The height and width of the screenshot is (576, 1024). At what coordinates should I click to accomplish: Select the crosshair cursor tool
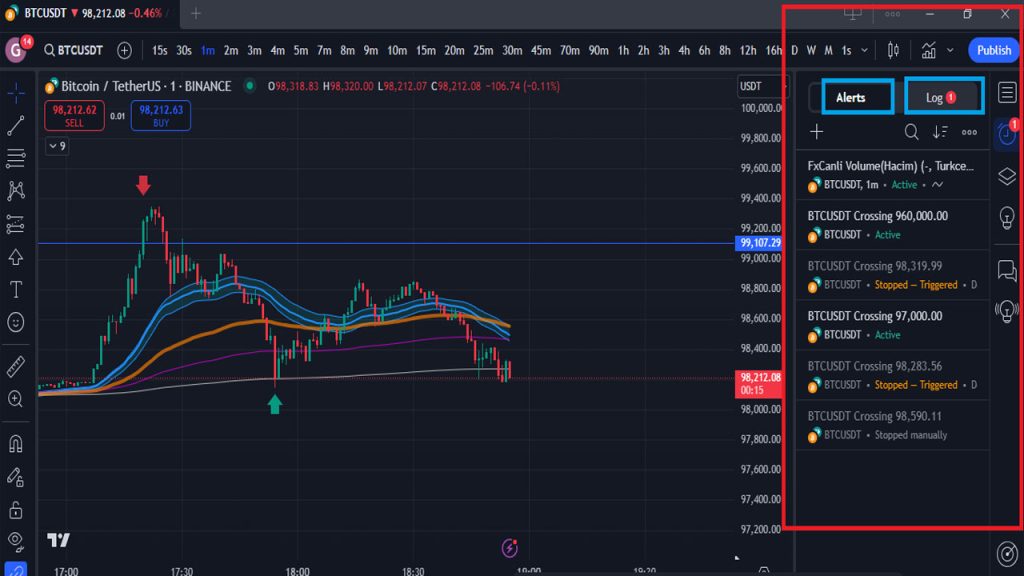pos(15,91)
